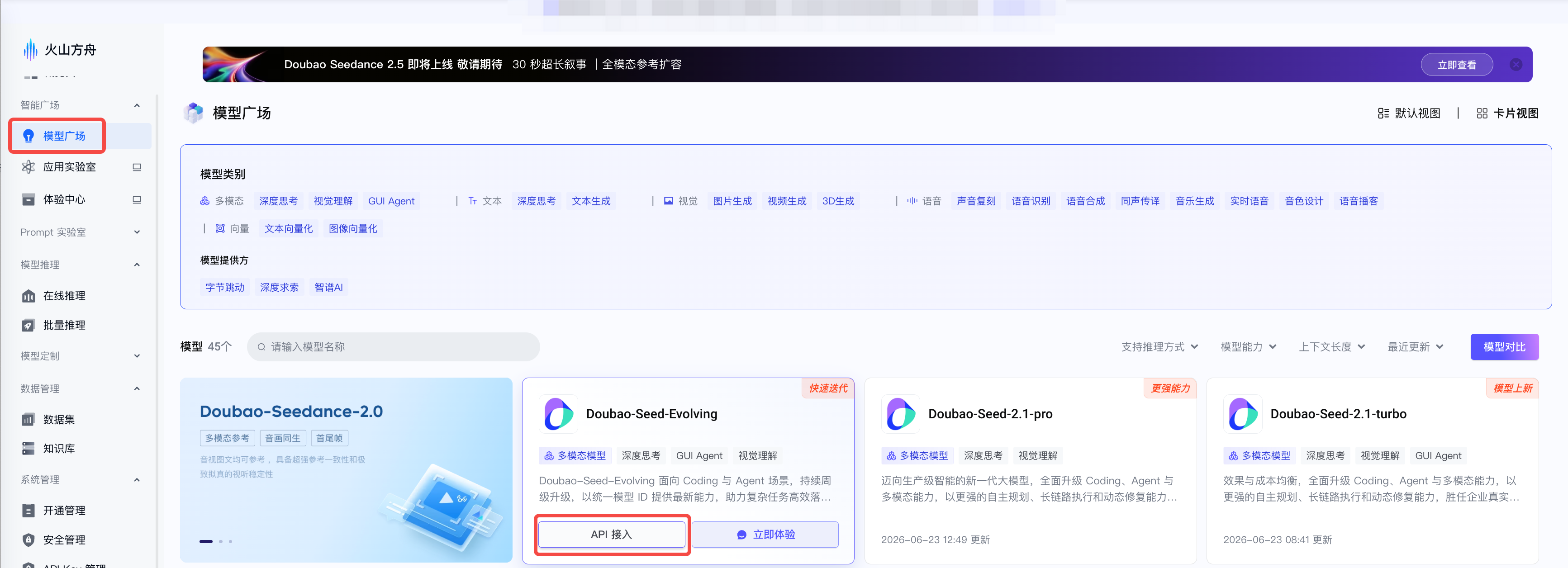Click the Doubao-Seed-Evolving model logo

pos(558,414)
